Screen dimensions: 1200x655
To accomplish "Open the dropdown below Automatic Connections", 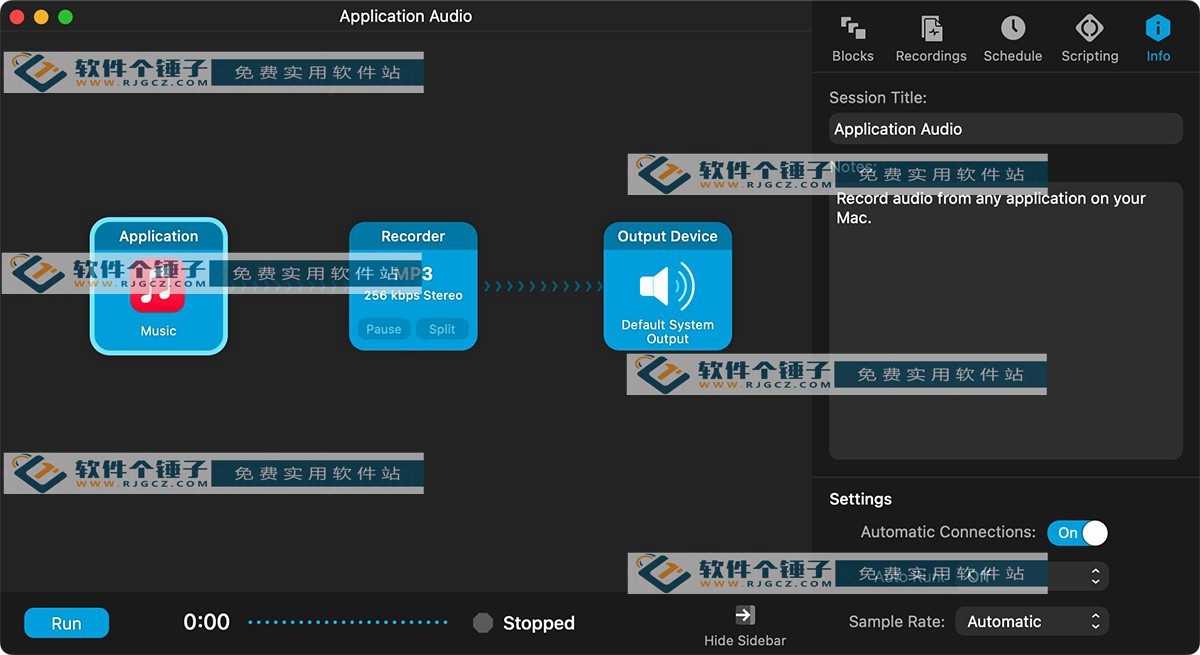I will click(x=1031, y=576).
